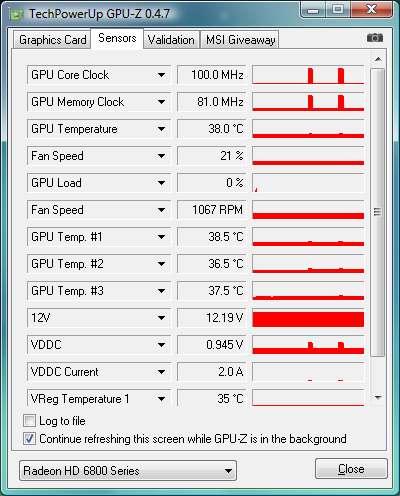400x496 pixels.
Task: Click the 1067 RPM fan speed value field
Action: click(x=212, y=210)
